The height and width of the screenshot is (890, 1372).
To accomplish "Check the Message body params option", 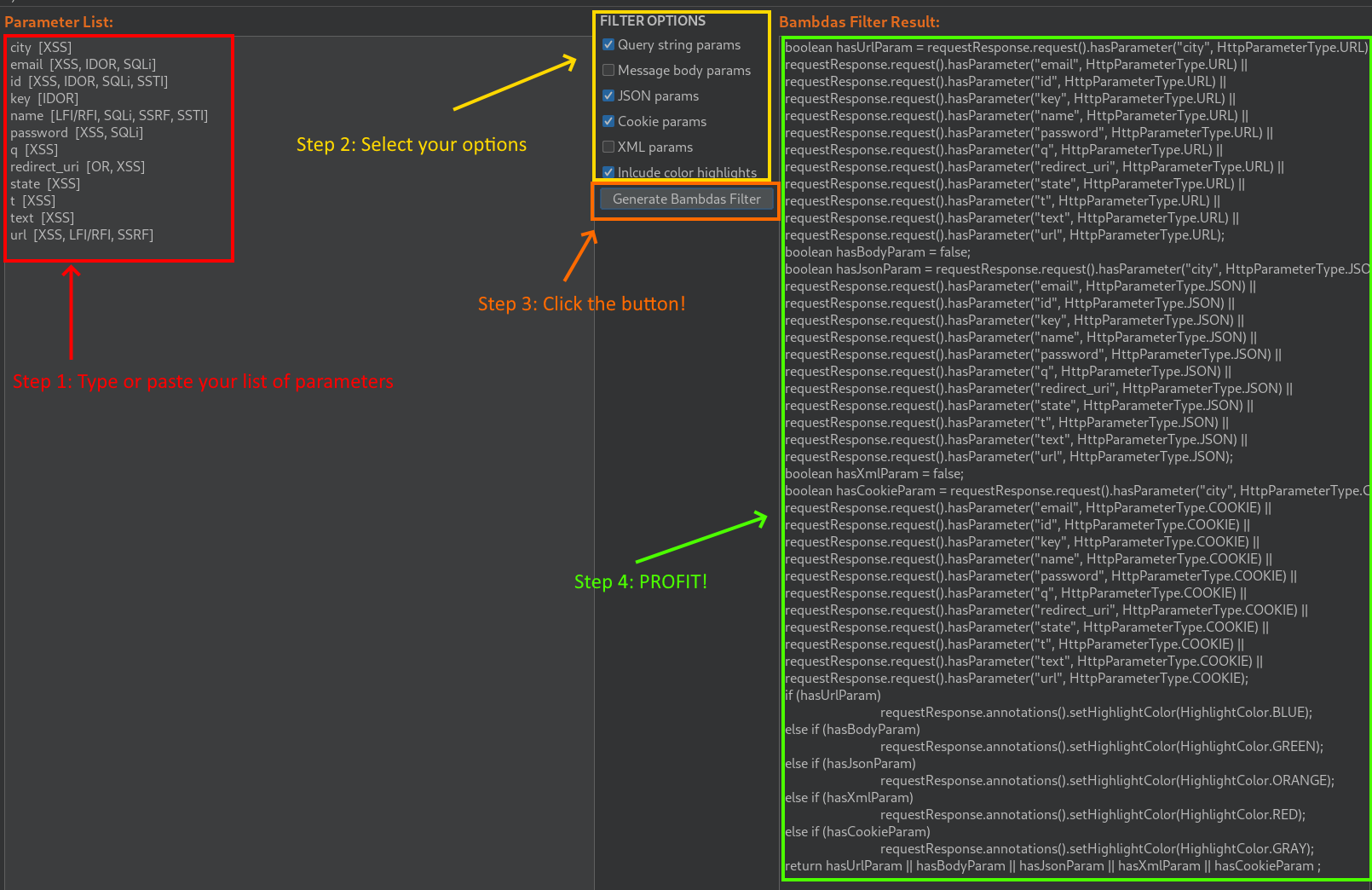I will (x=608, y=70).
